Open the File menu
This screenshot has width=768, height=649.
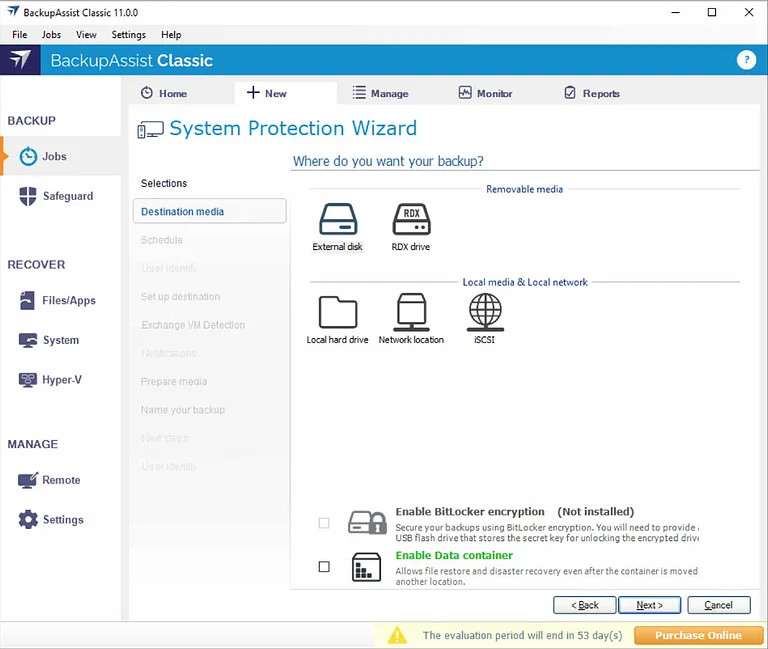[x=20, y=35]
